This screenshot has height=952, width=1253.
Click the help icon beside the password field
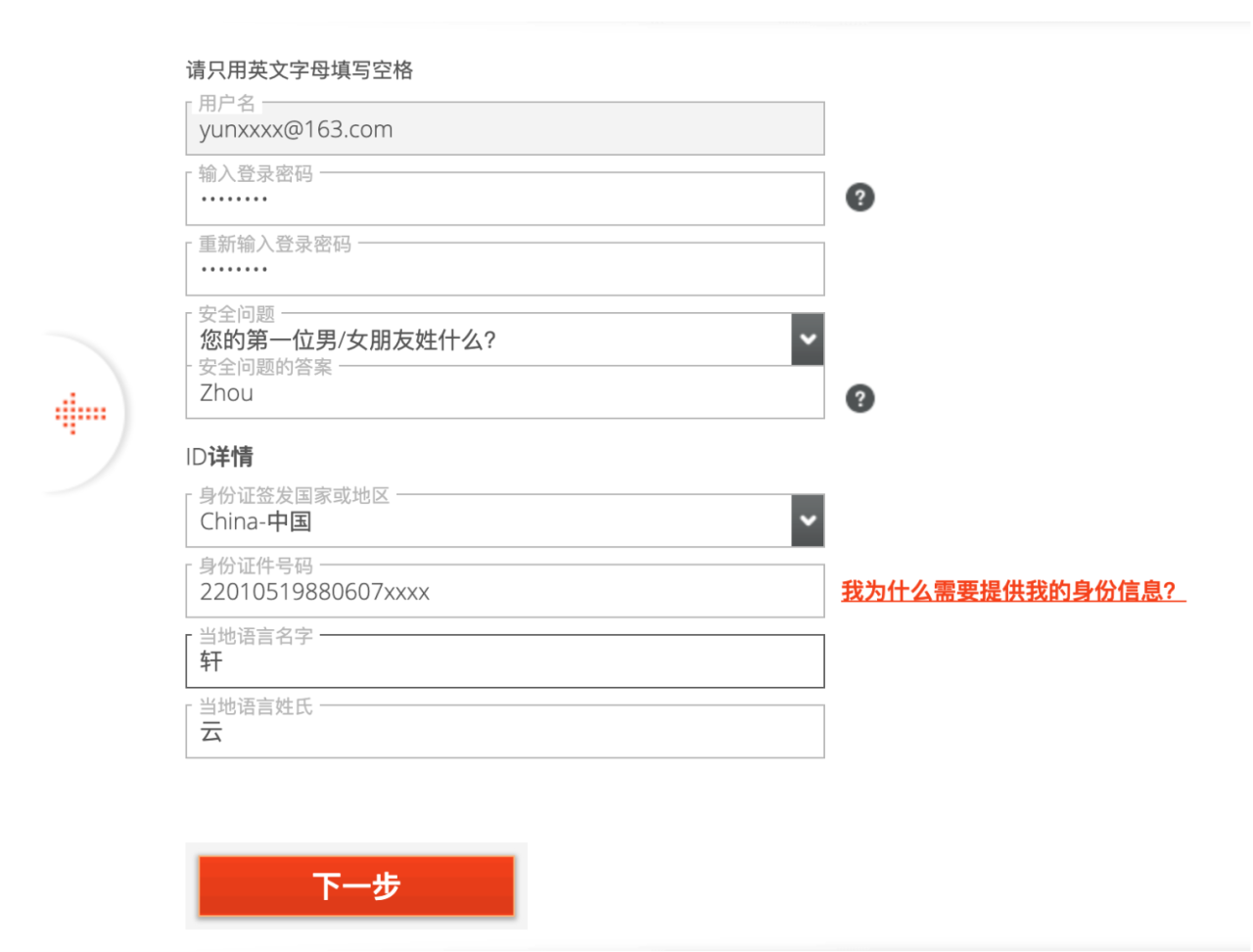[859, 198]
